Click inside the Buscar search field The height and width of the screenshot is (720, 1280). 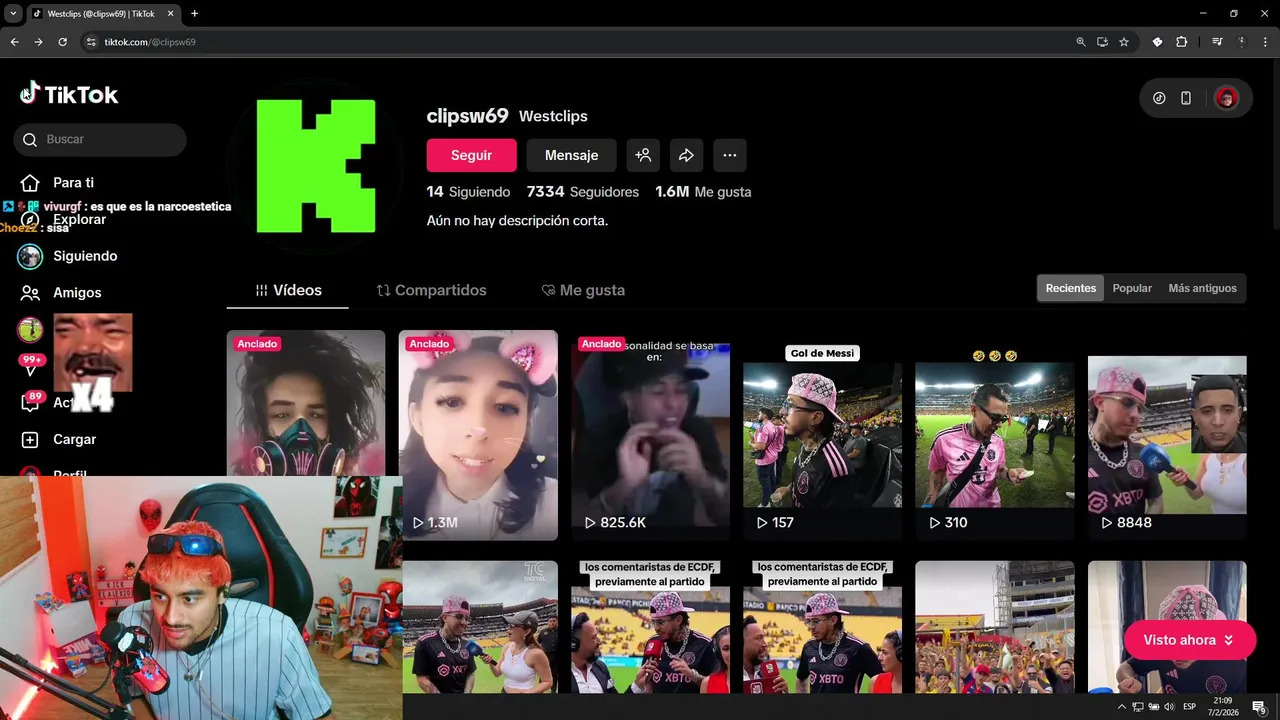pos(100,140)
